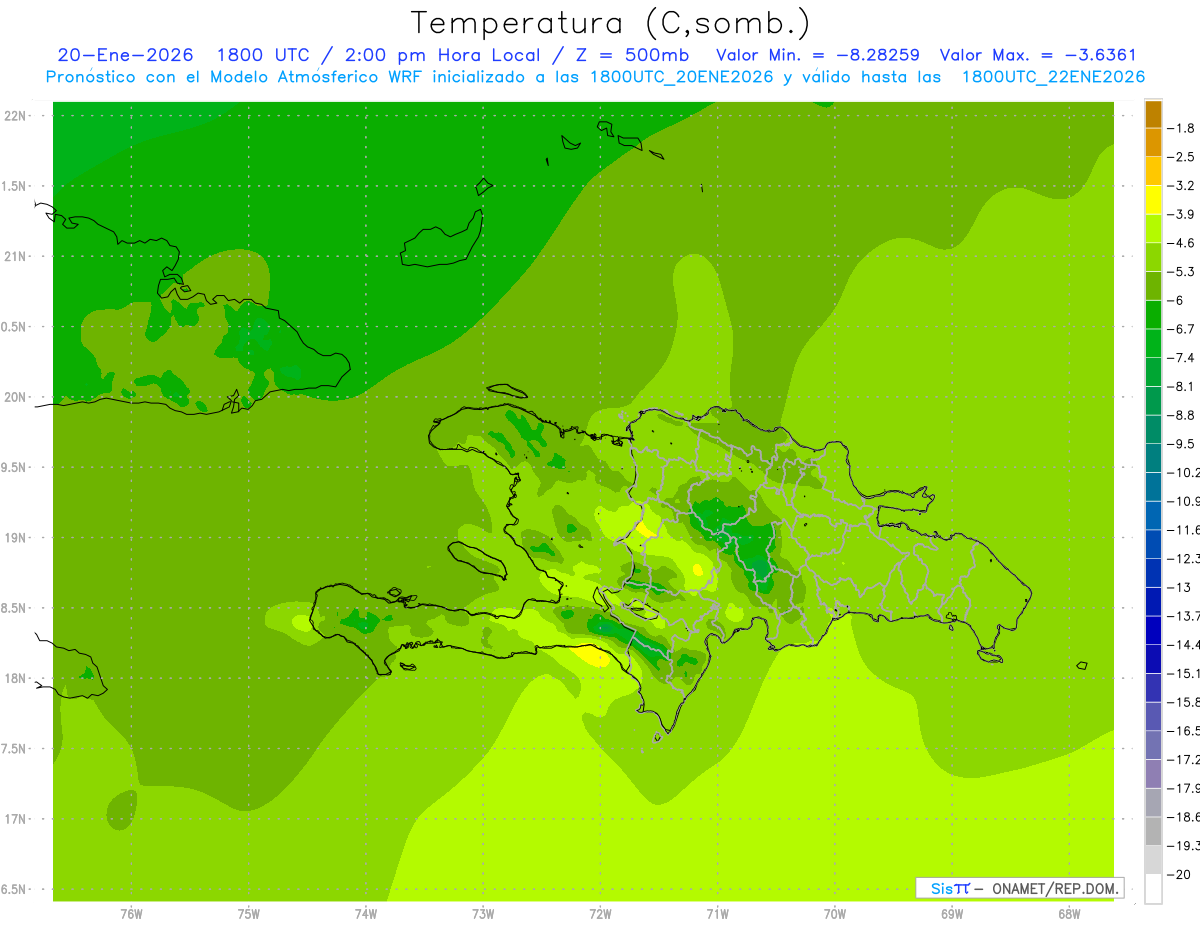Select the 'Valor Max. = -3.6361' value
Viewport: 1200px width, 927px height.
point(1038,55)
